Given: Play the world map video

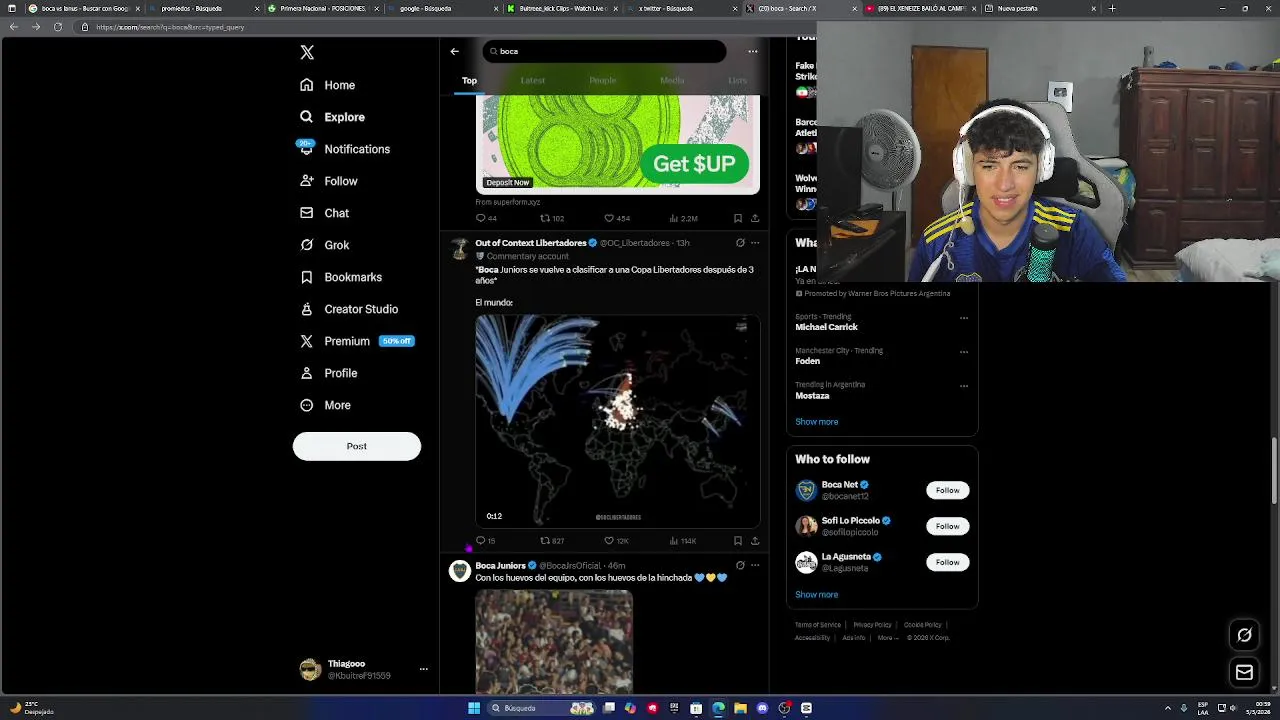Looking at the screenshot, I should [x=617, y=421].
